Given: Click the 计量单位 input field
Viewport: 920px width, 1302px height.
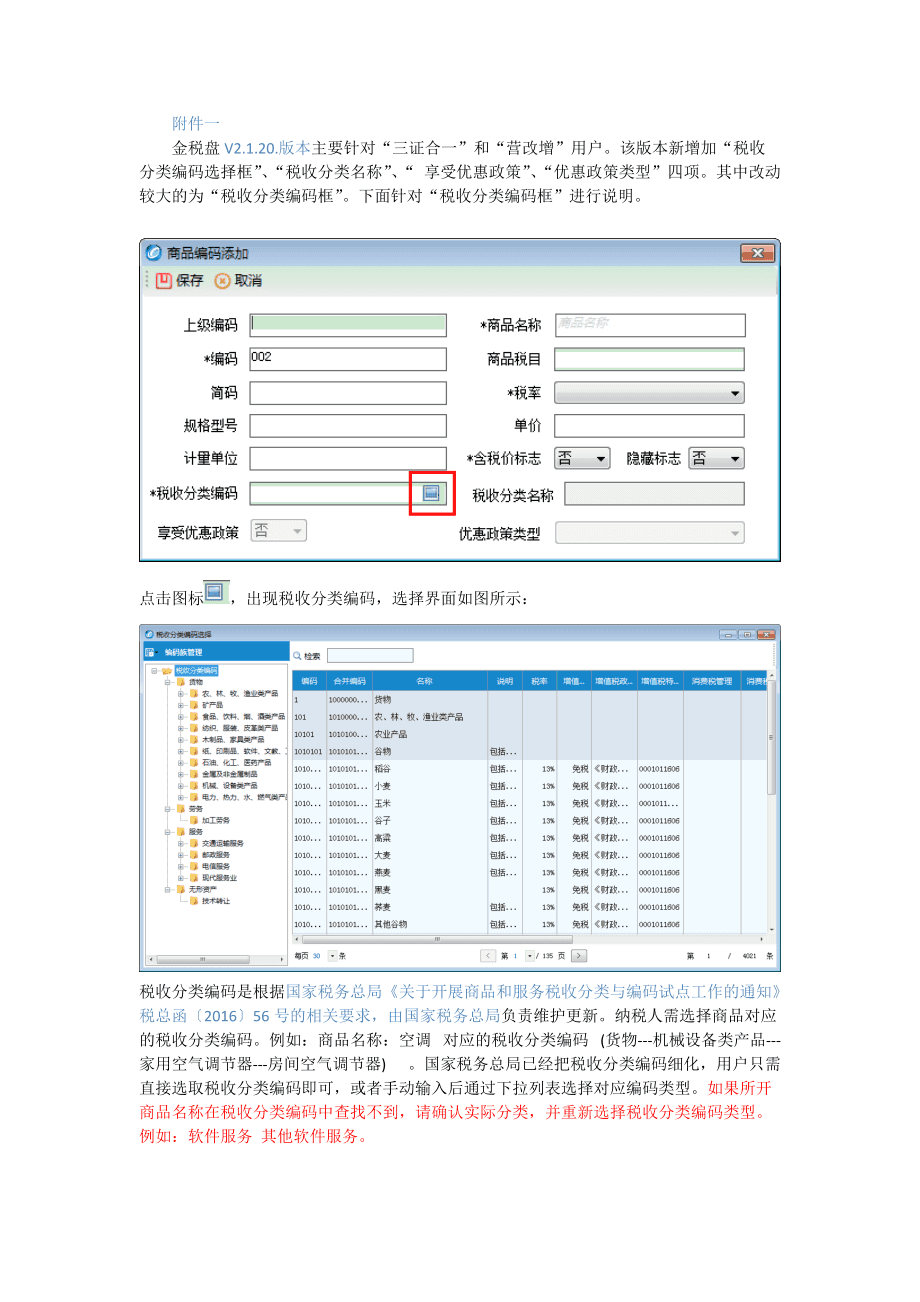Looking at the screenshot, I should [x=347, y=459].
